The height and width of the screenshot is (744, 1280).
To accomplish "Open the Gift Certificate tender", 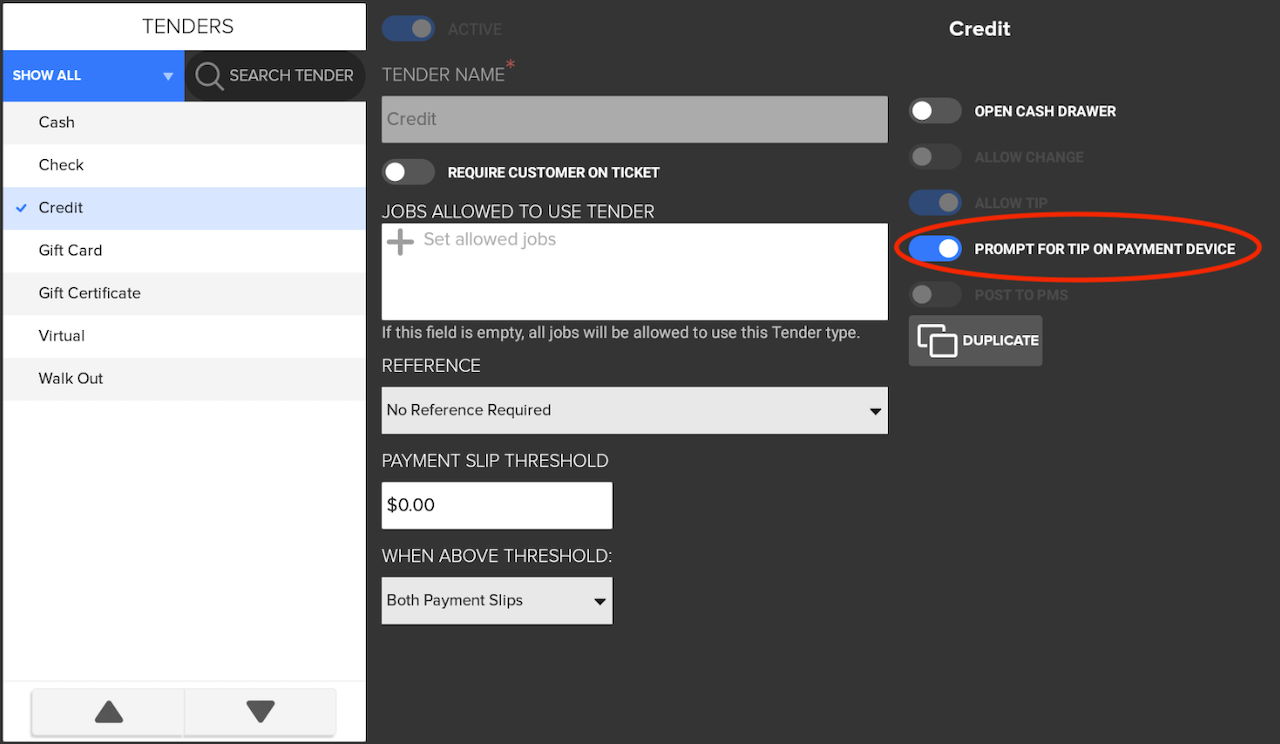I will 89,293.
